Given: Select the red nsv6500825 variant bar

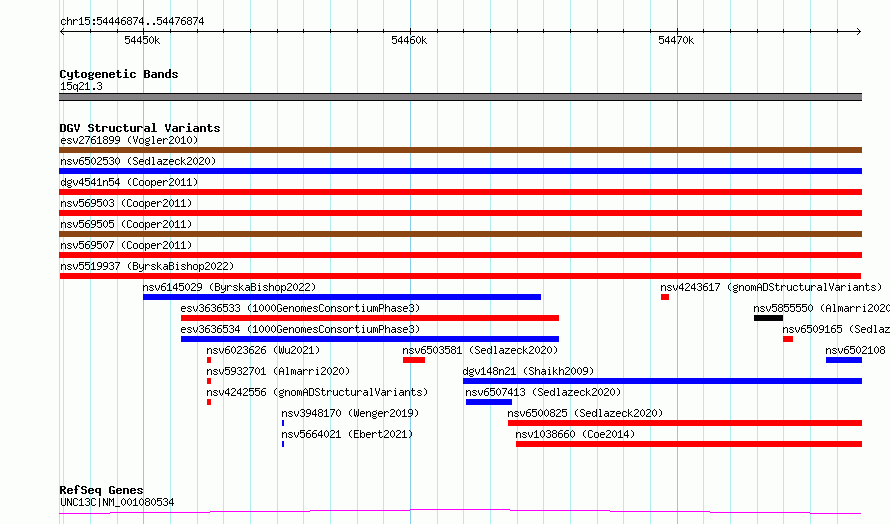Looking at the screenshot, I should click(685, 424).
